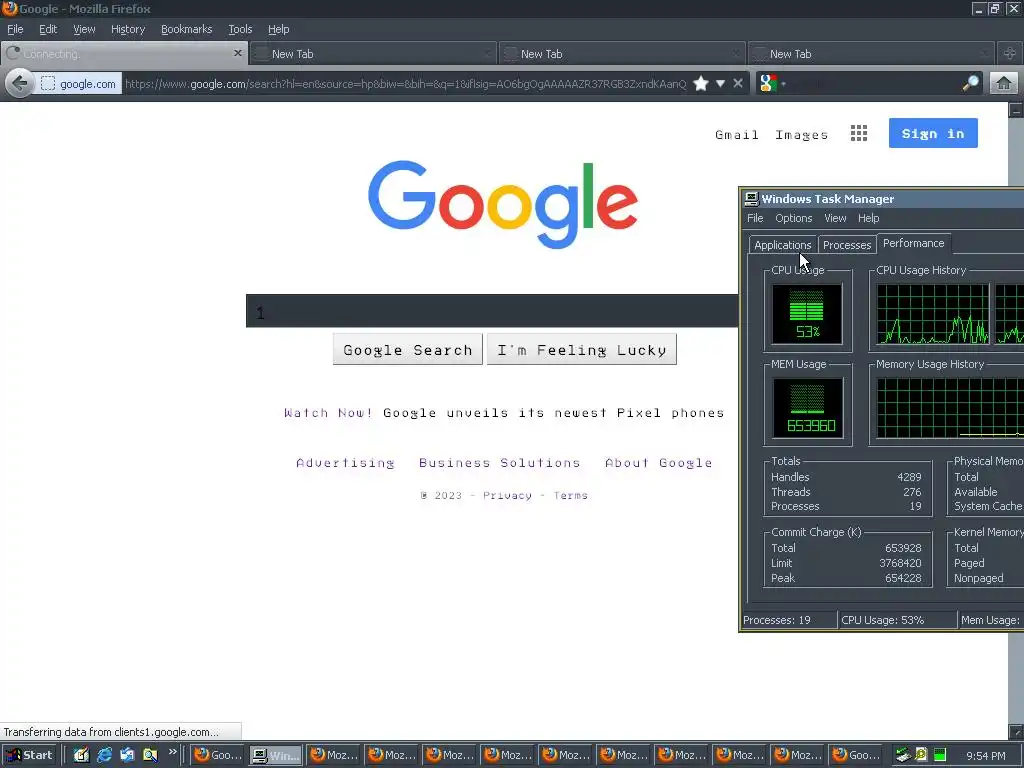This screenshot has height=768, width=1024.
Task: Click the Windows Start button
Action: tap(30, 755)
